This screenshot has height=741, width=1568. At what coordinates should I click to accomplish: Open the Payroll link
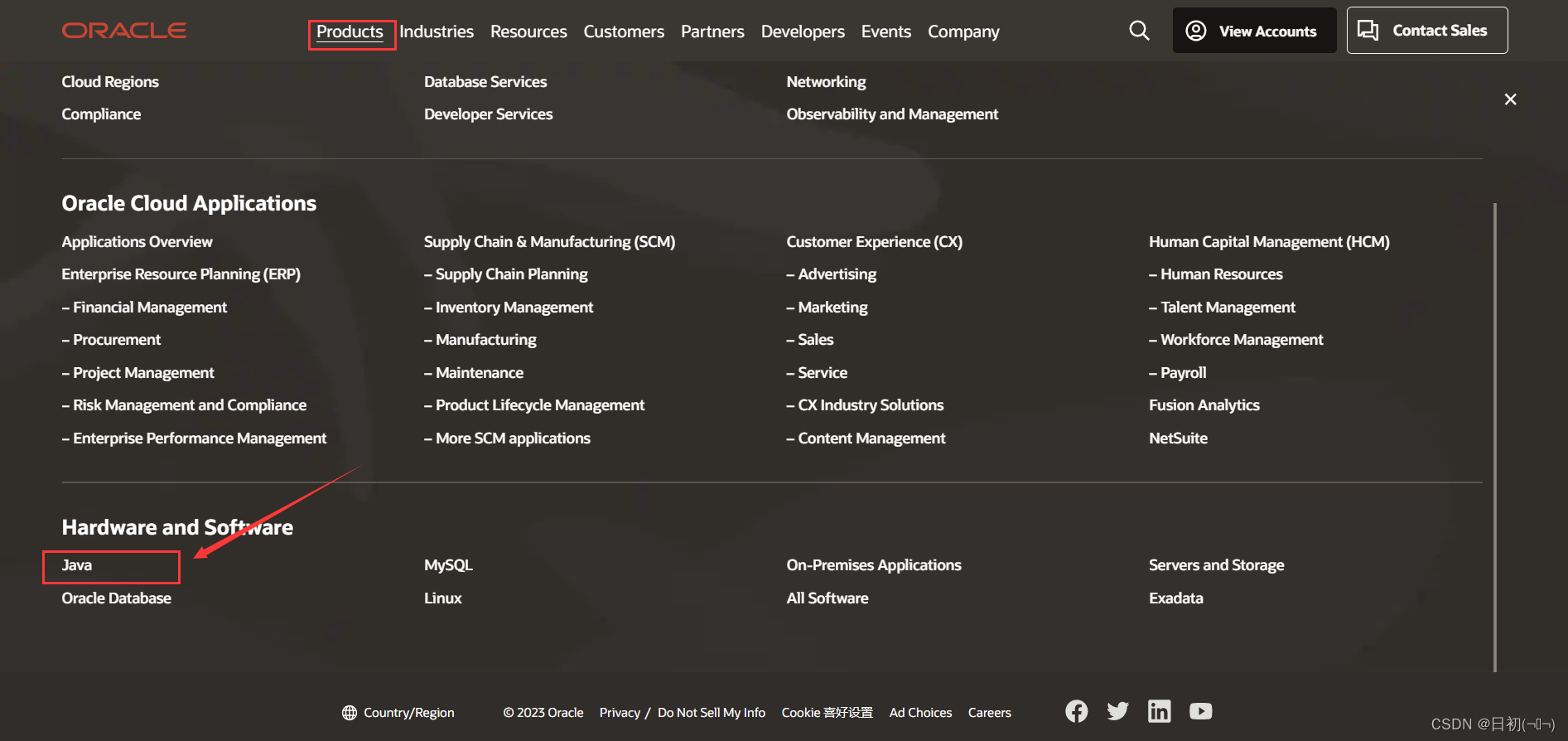coord(1177,373)
